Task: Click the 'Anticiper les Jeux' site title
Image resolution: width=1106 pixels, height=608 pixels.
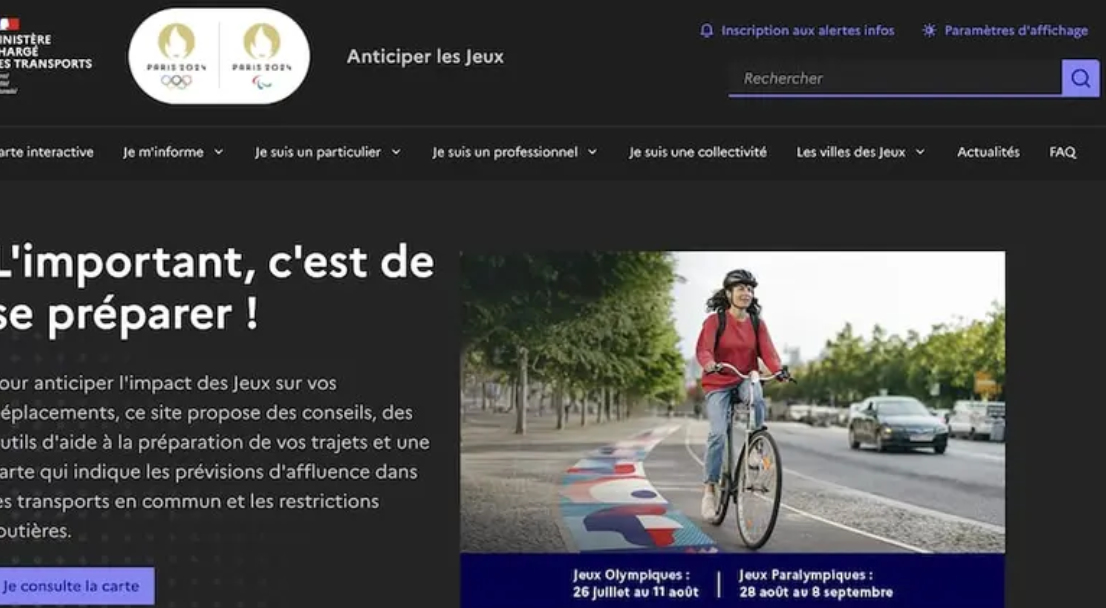Action: point(425,56)
